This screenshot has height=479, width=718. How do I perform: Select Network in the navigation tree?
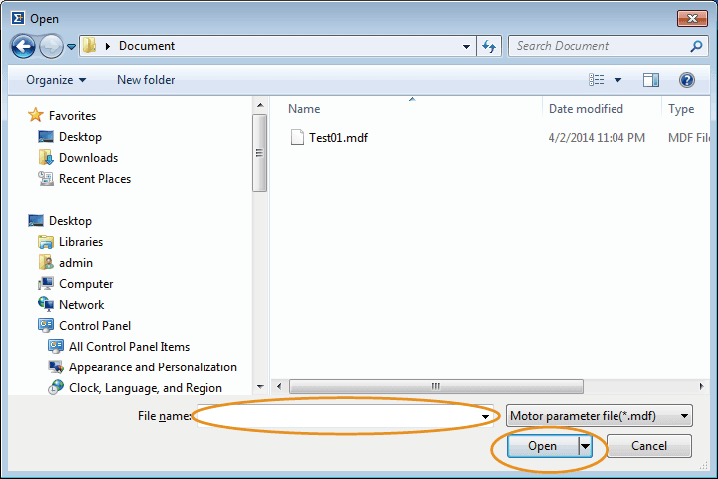tap(81, 305)
